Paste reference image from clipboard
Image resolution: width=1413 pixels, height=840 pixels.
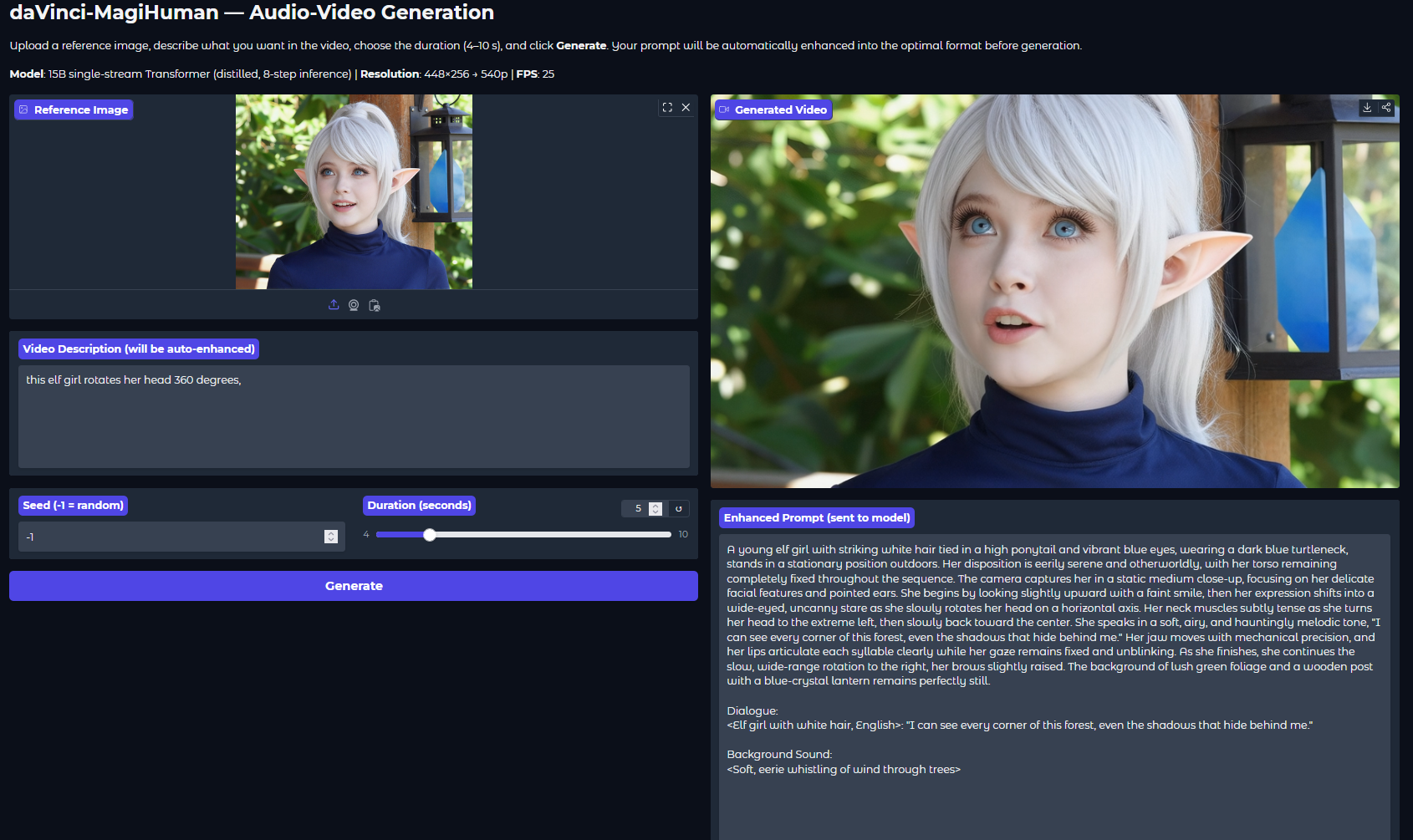pos(375,305)
